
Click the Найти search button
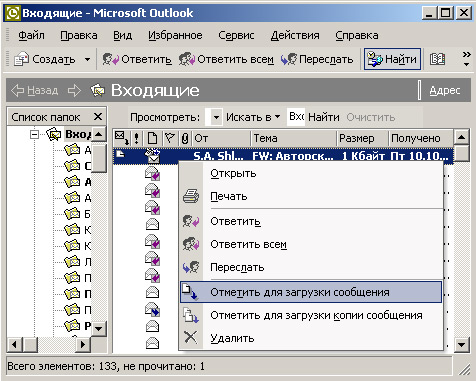324,117
